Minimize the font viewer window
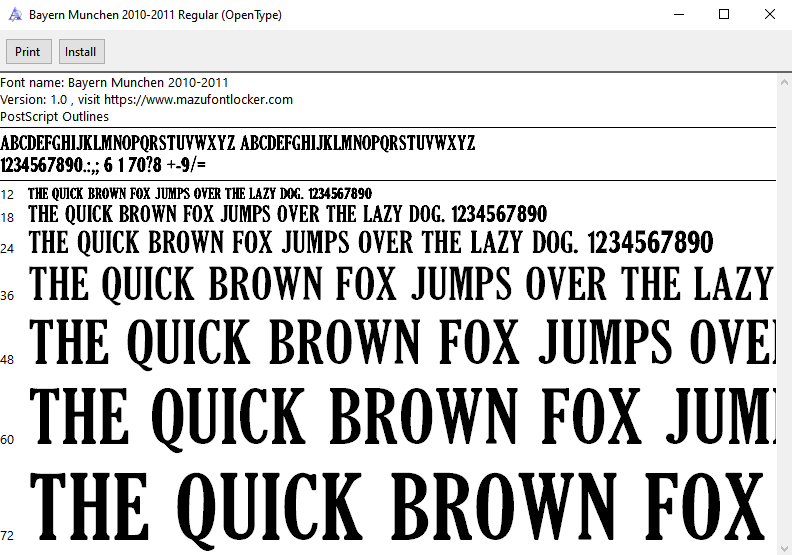792x555 pixels. tap(679, 15)
